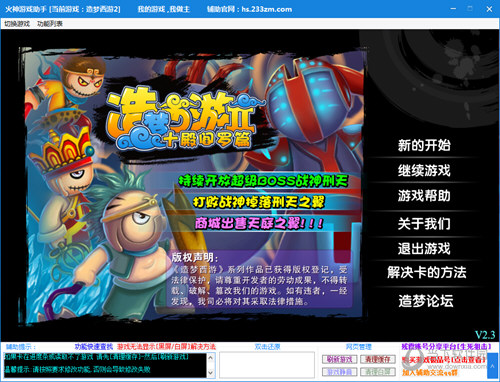Click the hint box scroll-up arrow
The width and height of the screenshot is (500, 382).
click(x=210, y=358)
